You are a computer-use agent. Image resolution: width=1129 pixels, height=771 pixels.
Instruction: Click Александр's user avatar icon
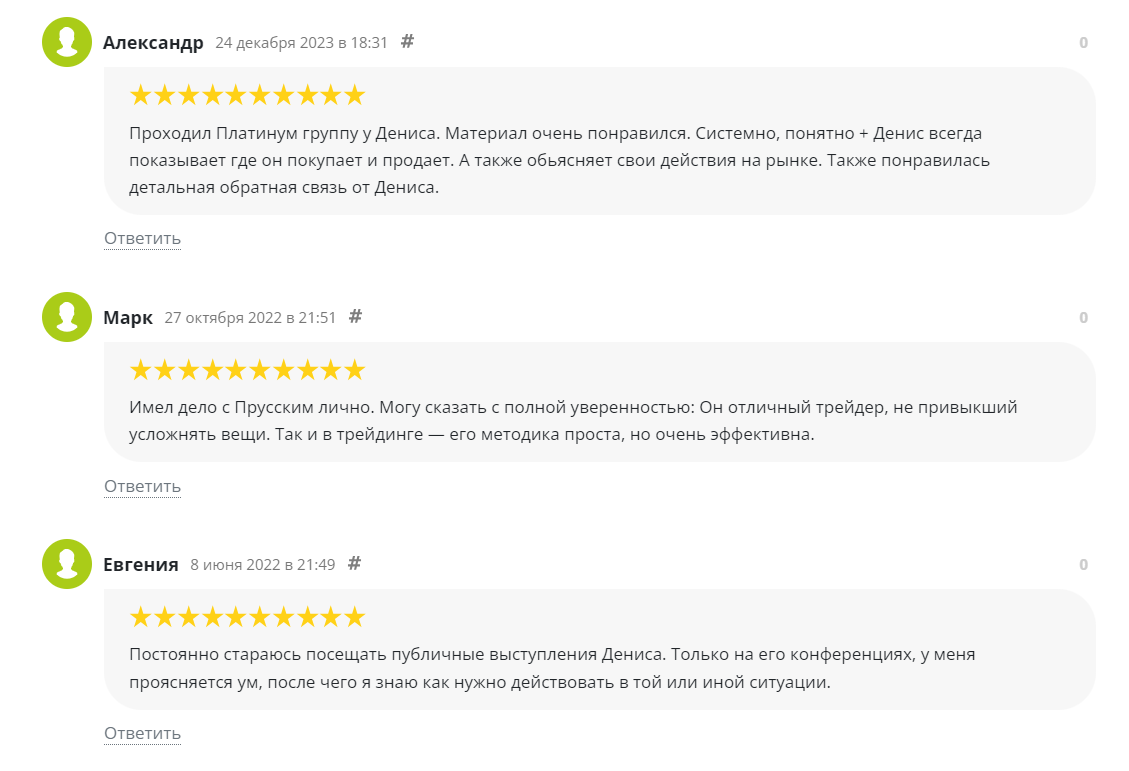point(67,42)
